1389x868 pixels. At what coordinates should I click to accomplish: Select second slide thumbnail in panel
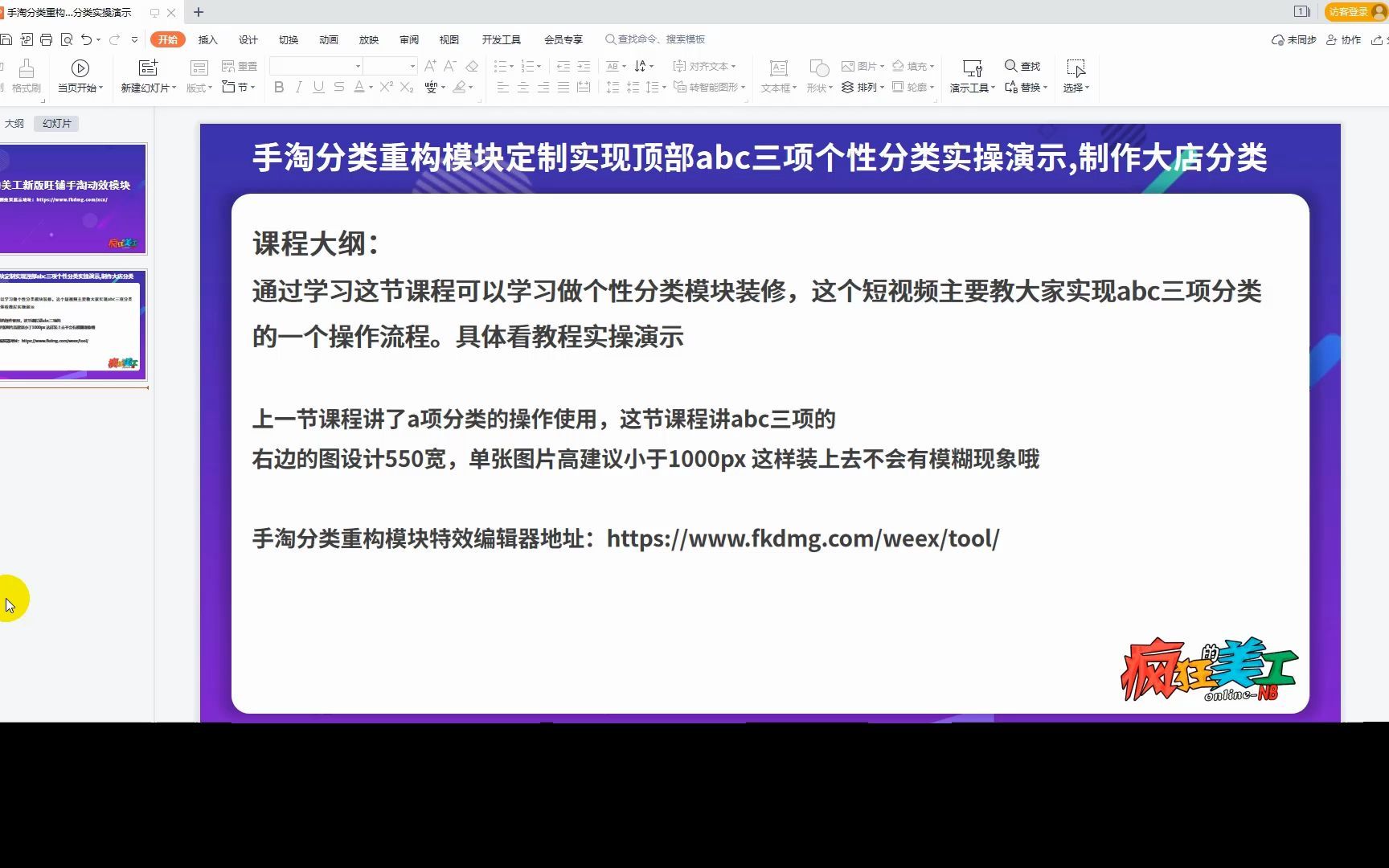click(73, 325)
